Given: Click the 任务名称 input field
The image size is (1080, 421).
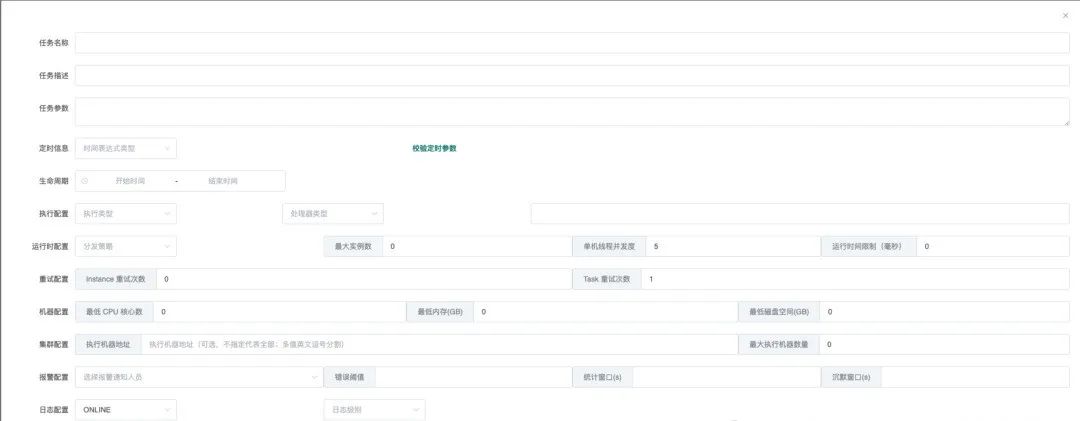Looking at the screenshot, I should 572,43.
